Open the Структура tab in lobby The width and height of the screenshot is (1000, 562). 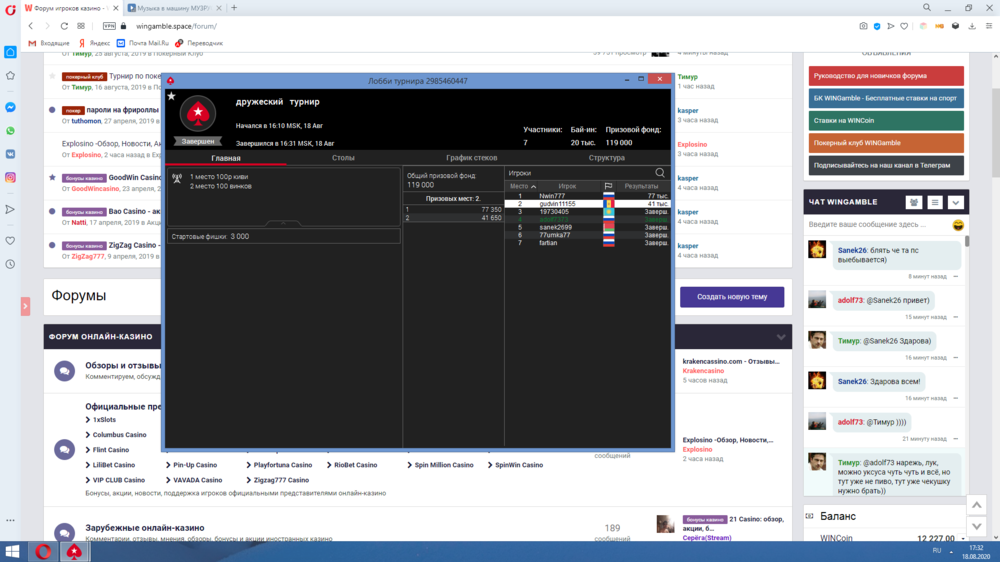(606, 158)
